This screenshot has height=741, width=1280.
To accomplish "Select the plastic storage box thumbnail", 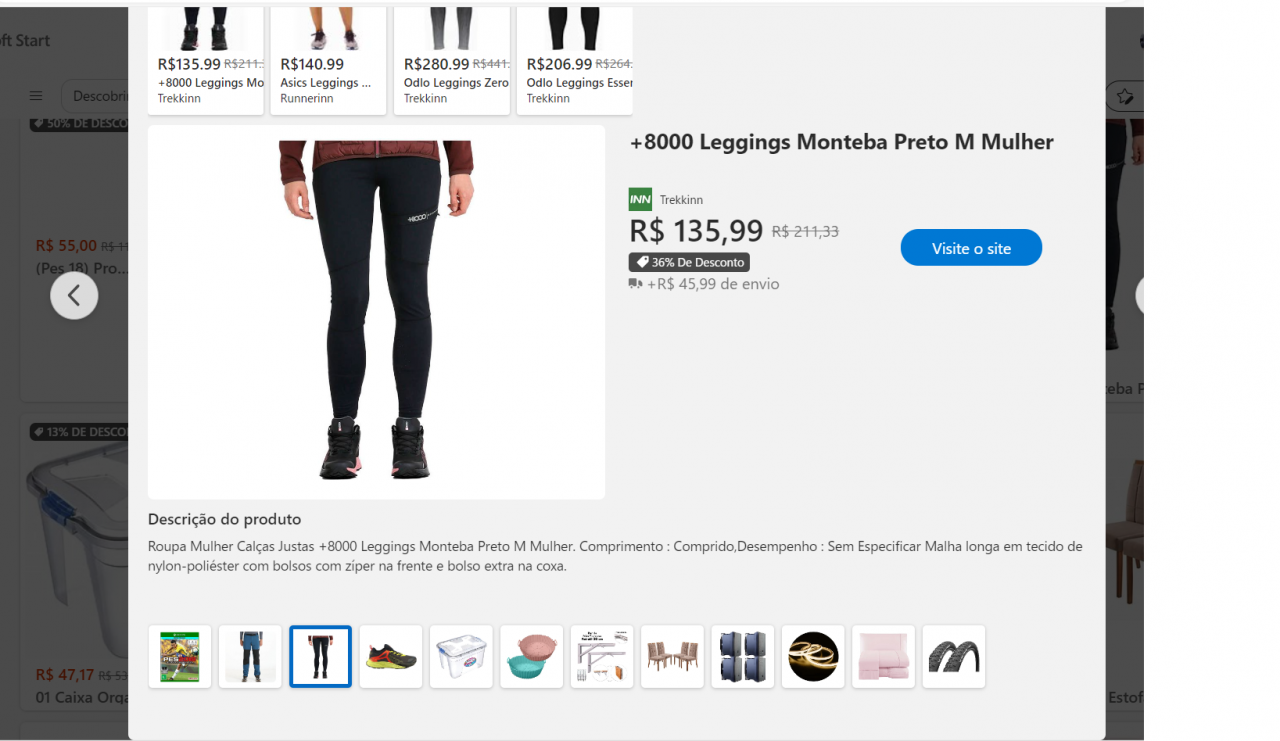I will point(461,657).
